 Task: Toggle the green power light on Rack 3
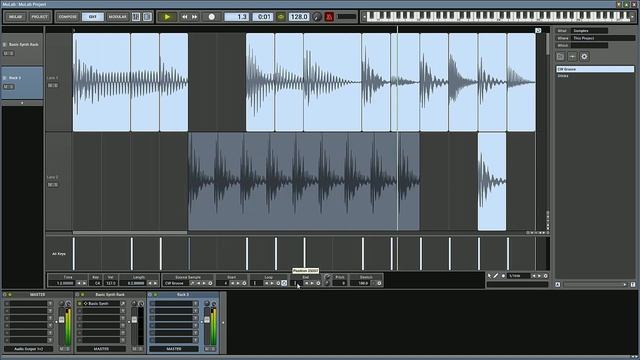[x=156, y=295]
